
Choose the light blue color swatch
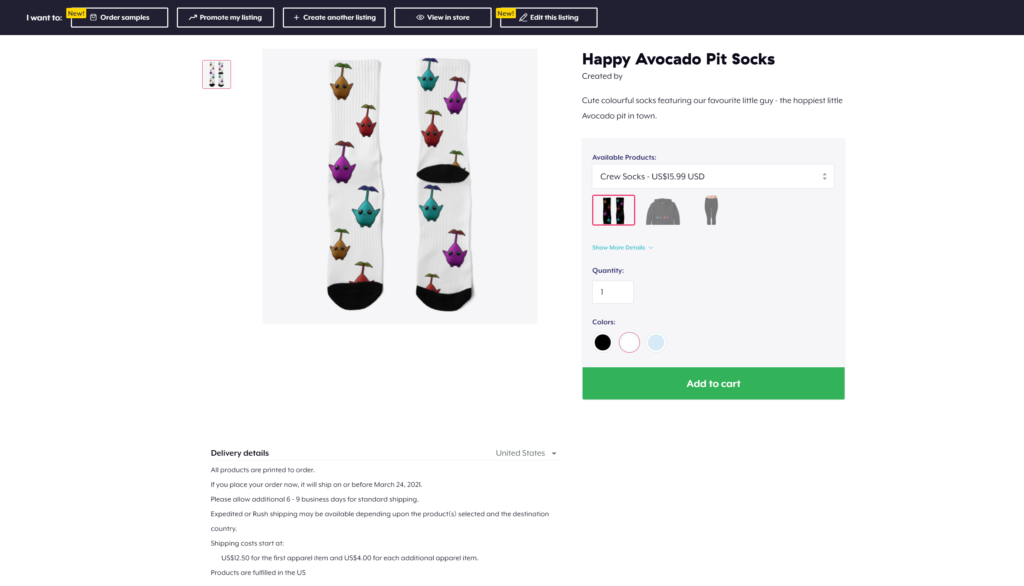[x=656, y=342]
